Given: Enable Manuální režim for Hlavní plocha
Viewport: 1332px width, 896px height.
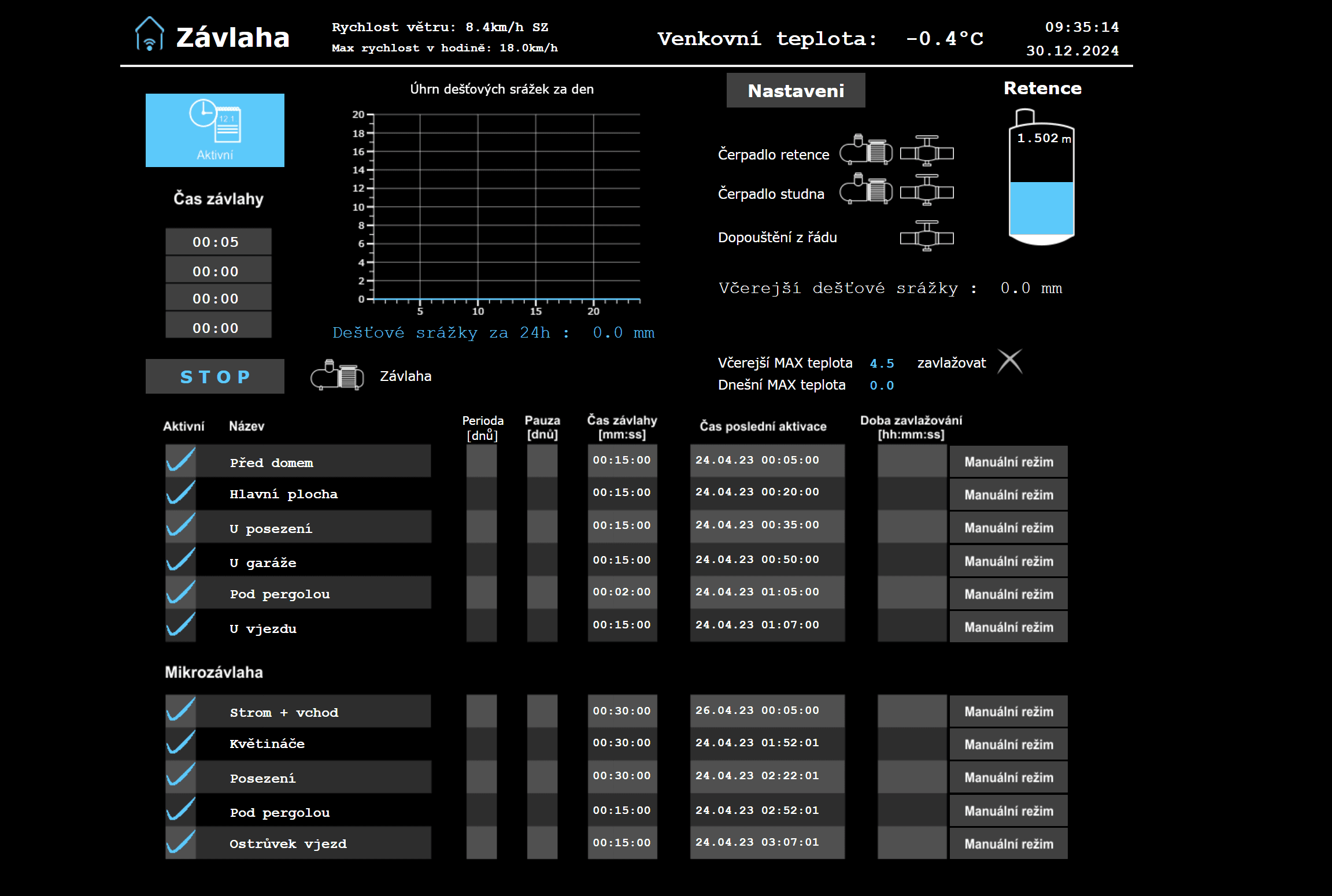Looking at the screenshot, I should click(1009, 494).
